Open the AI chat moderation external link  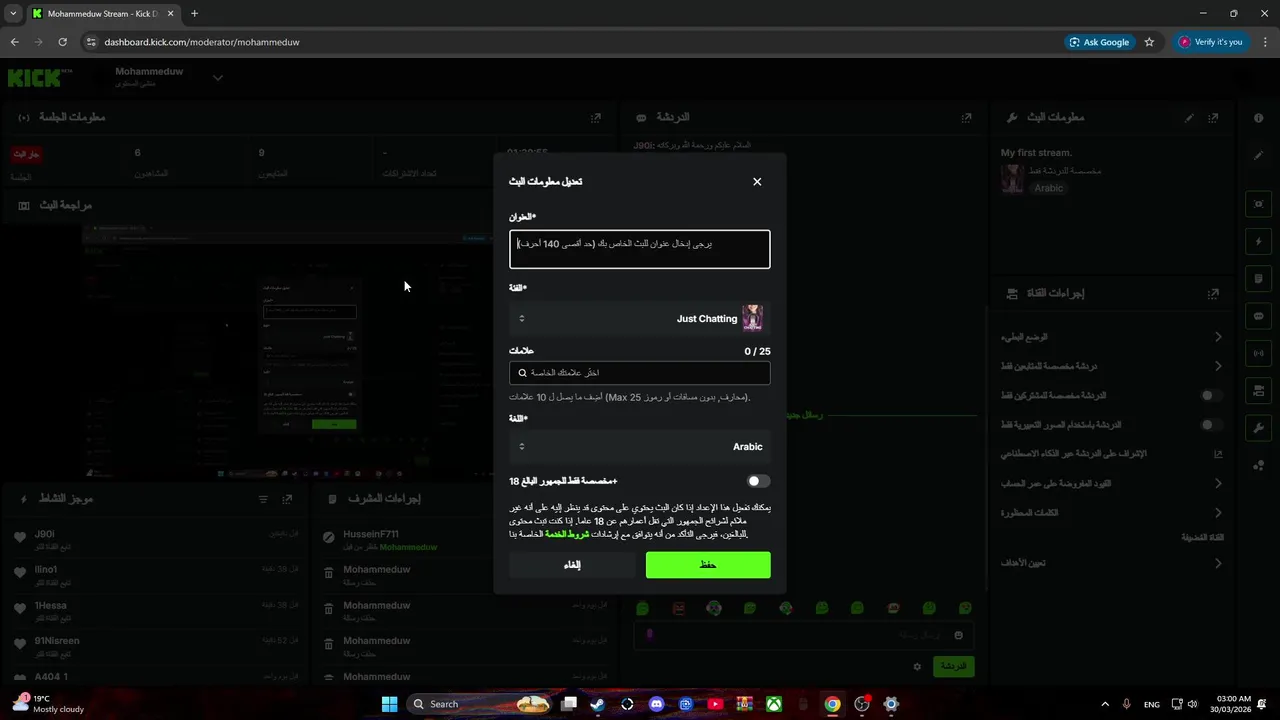1218,454
